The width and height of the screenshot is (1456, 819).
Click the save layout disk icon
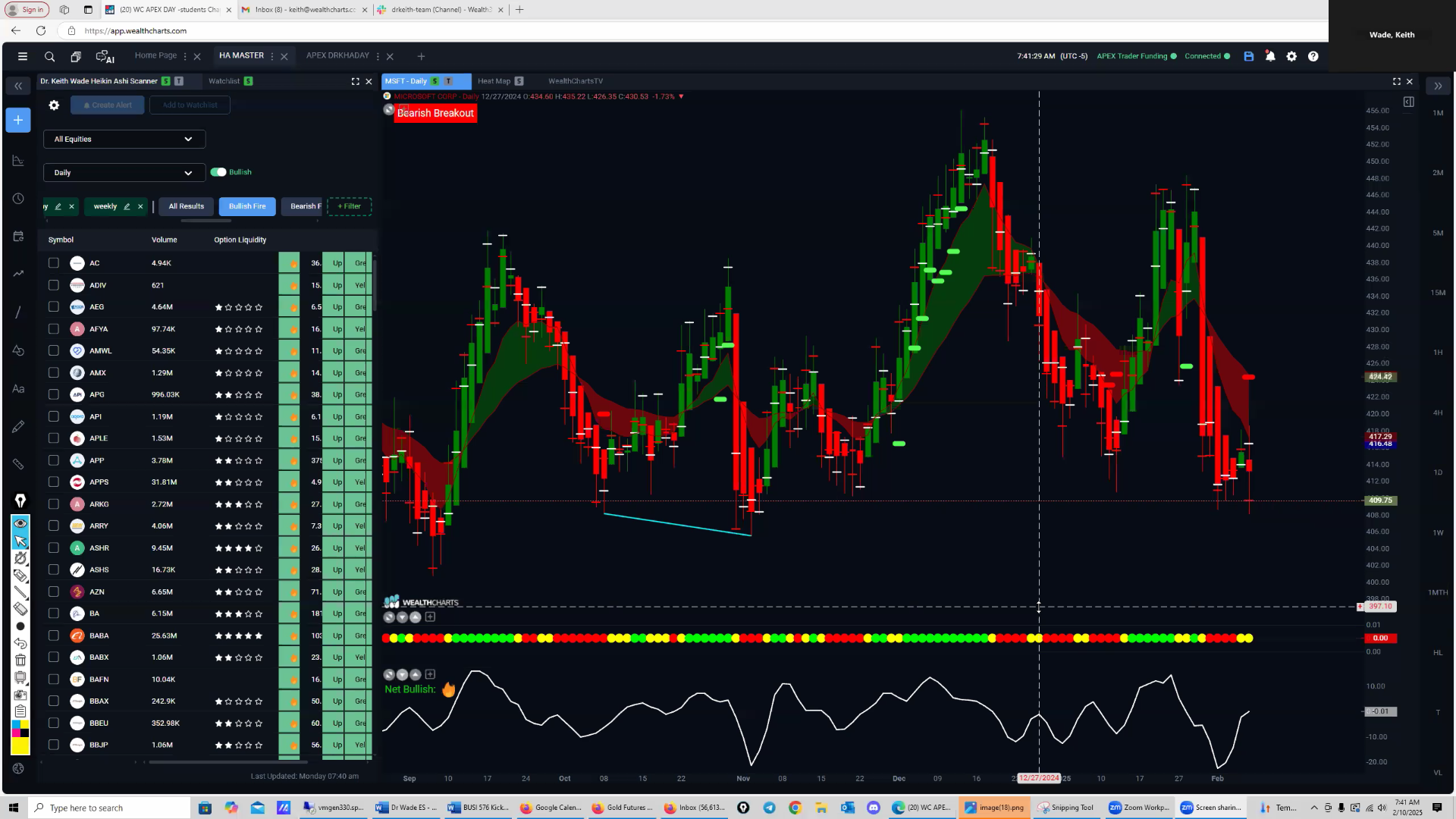tap(1249, 56)
